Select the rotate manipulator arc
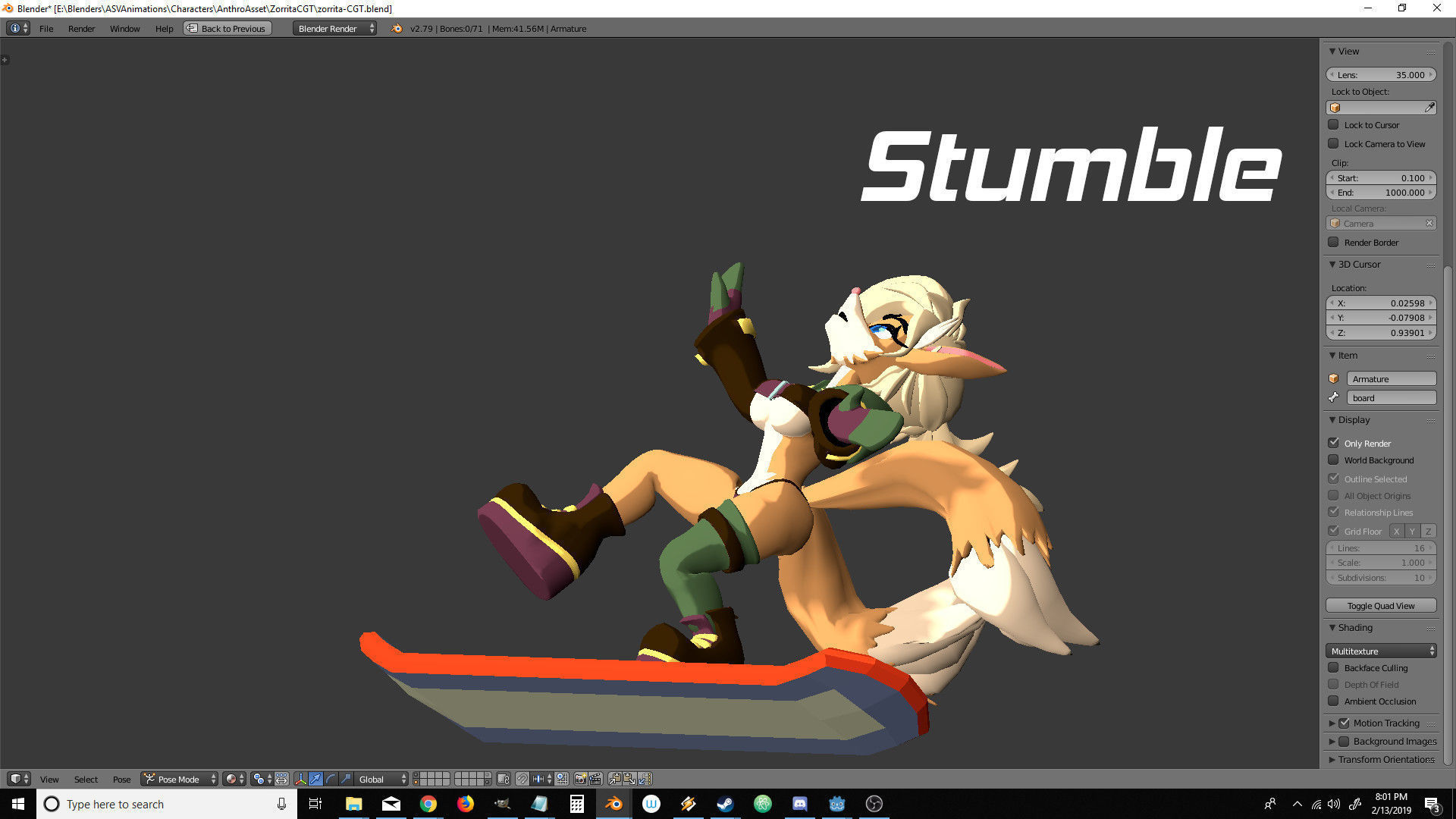Image resolution: width=1456 pixels, height=819 pixels. pyautogui.click(x=331, y=779)
